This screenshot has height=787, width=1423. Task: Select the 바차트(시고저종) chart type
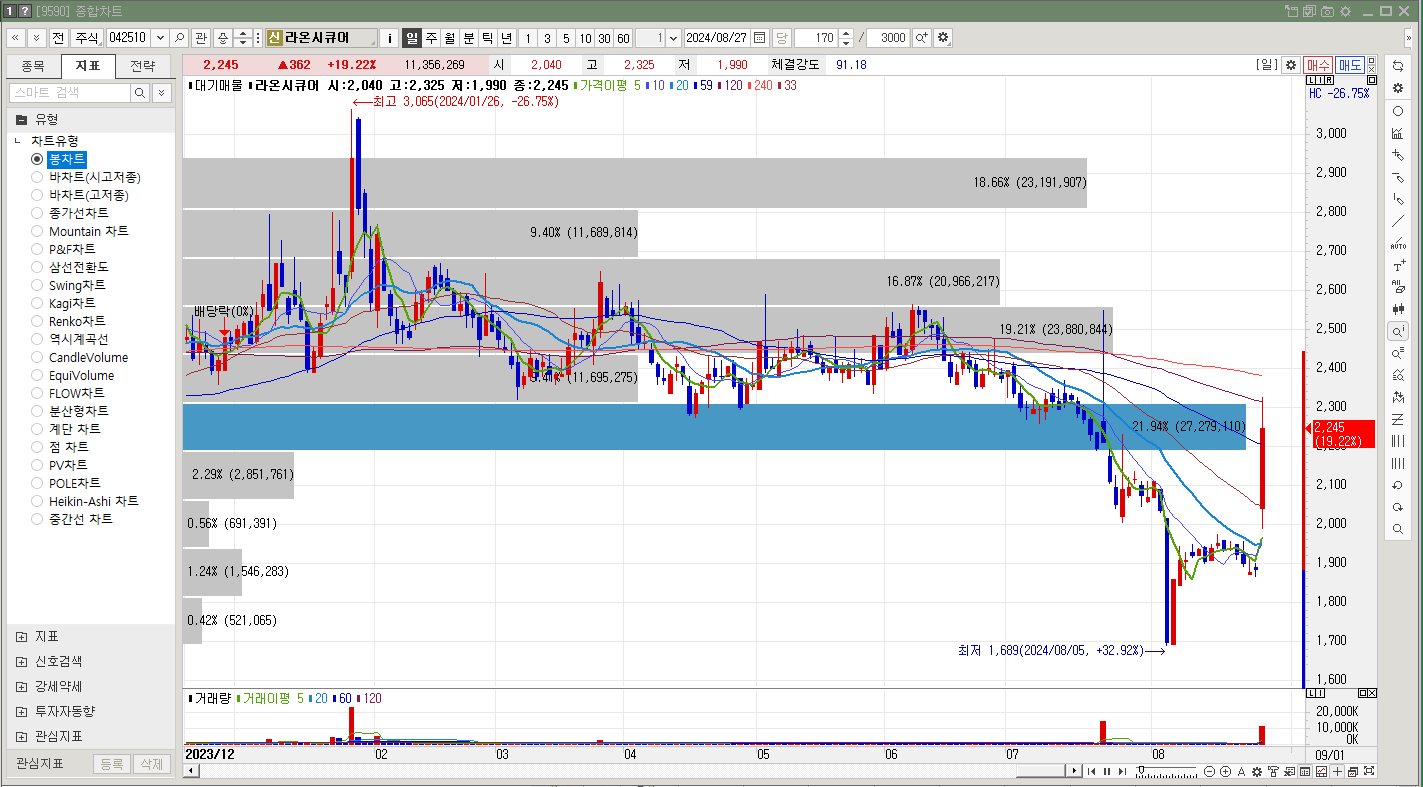[37, 177]
